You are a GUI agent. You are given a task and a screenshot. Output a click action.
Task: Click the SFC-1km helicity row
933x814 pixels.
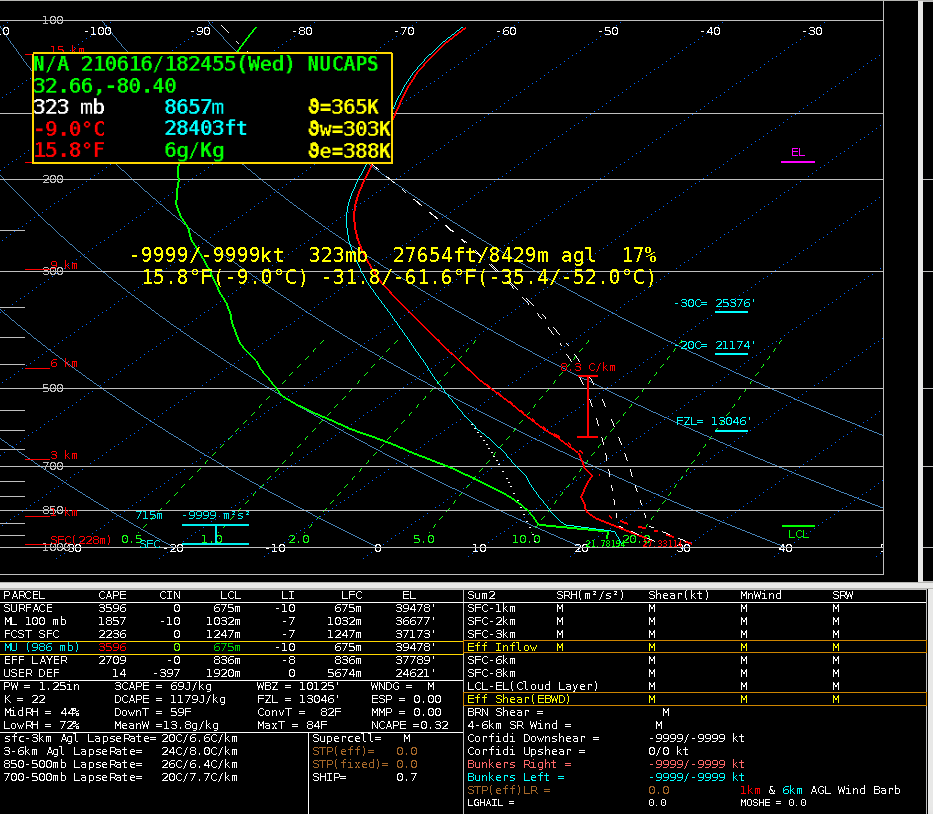tap(695, 608)
